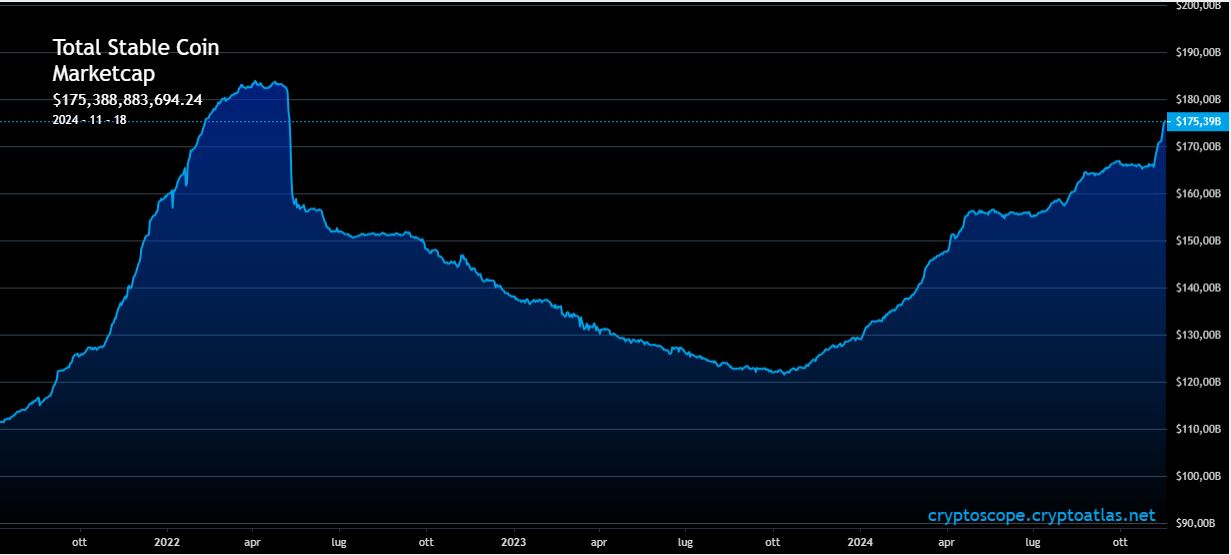Click the $170,00B axis label

(1199, 147)
